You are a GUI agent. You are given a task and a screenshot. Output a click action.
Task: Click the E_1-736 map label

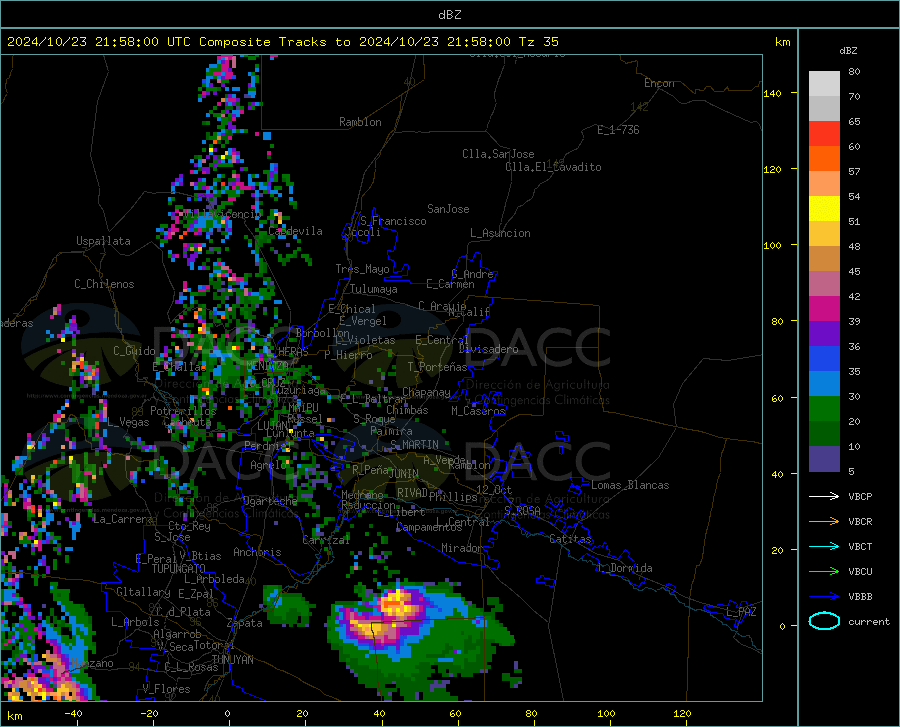click(x=618, y=130)
